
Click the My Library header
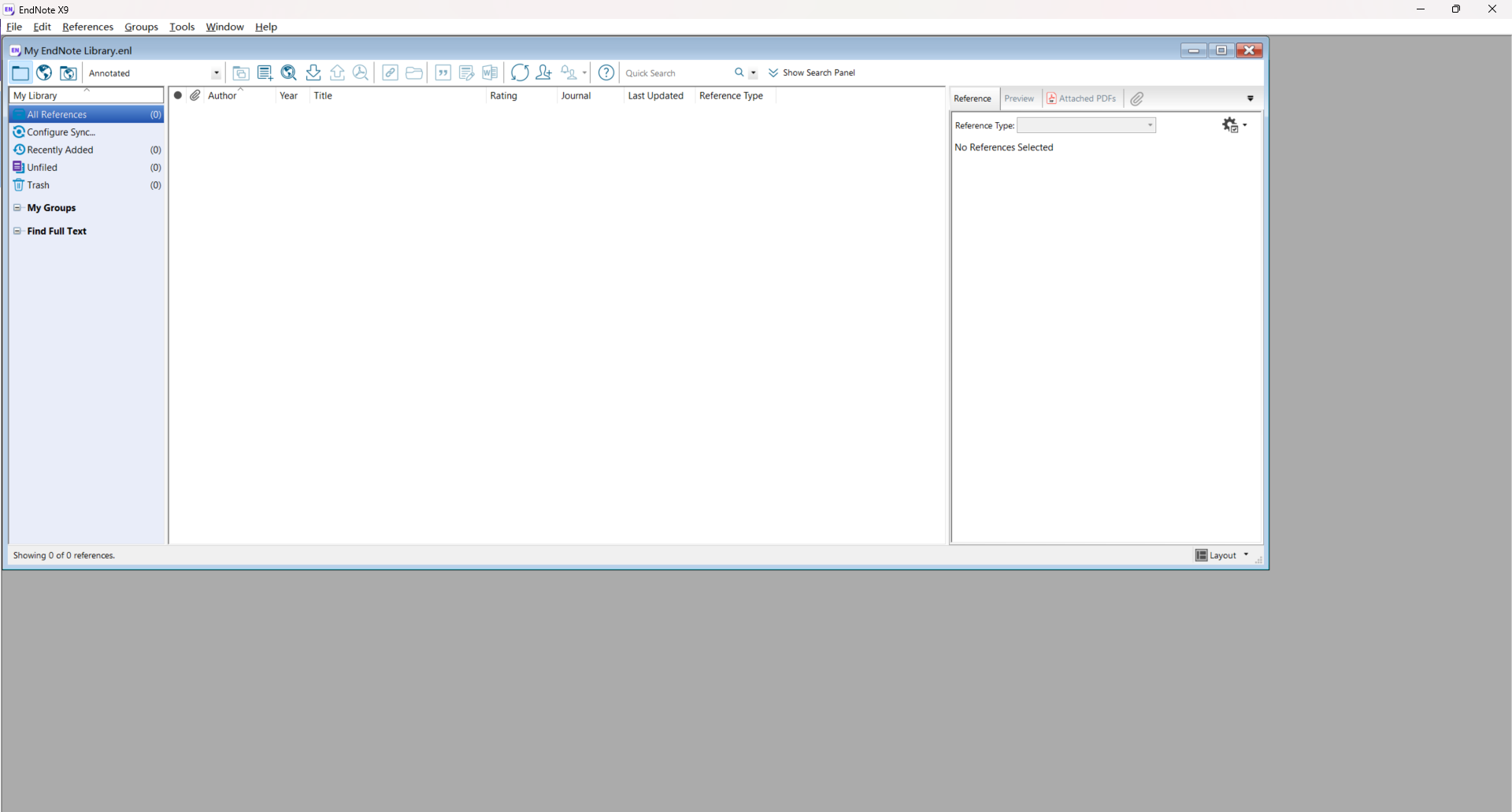point(86,95)
